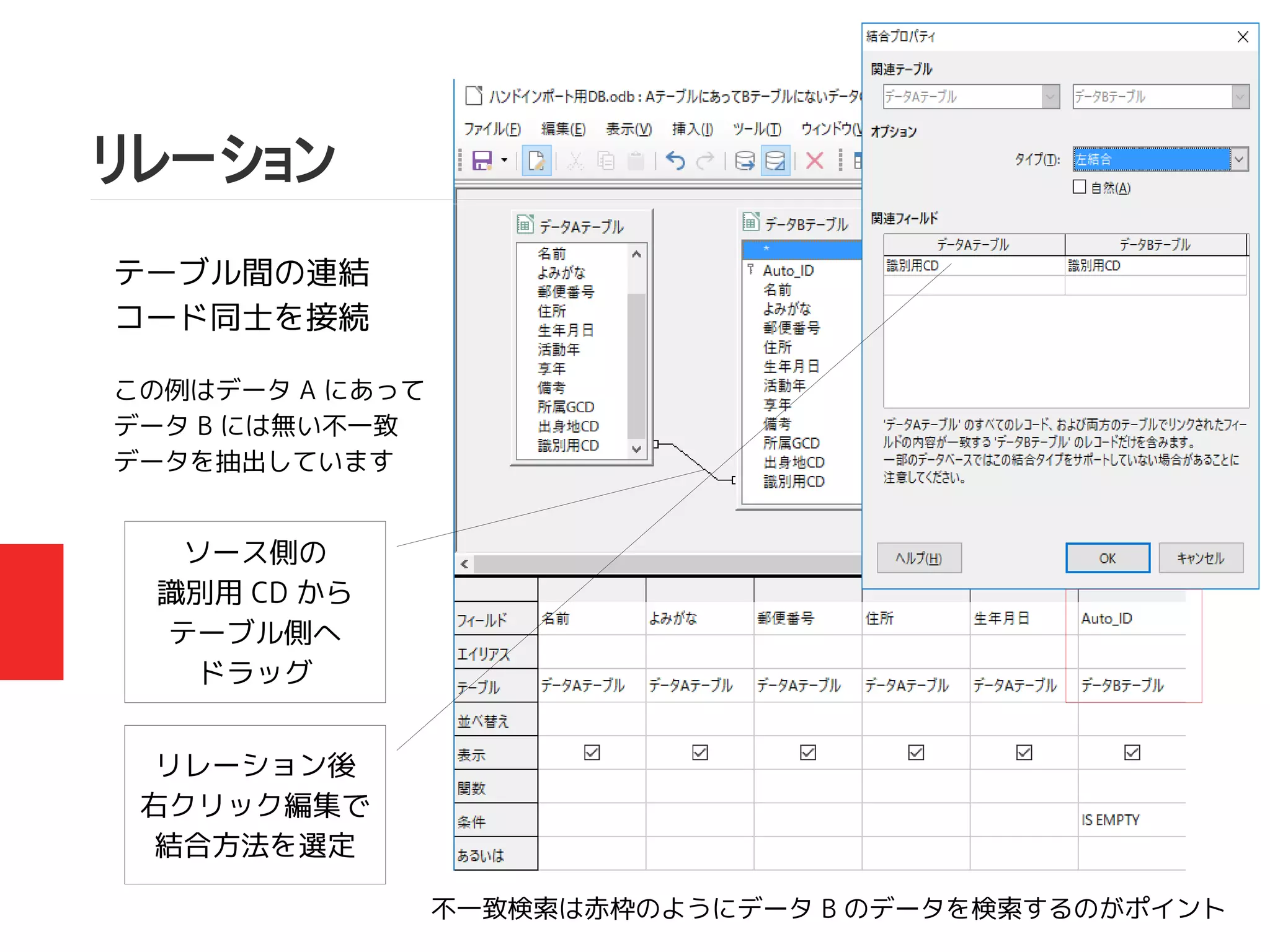
Task: Click the データAテーブル table header icon
Action: (x=525, y=224)
